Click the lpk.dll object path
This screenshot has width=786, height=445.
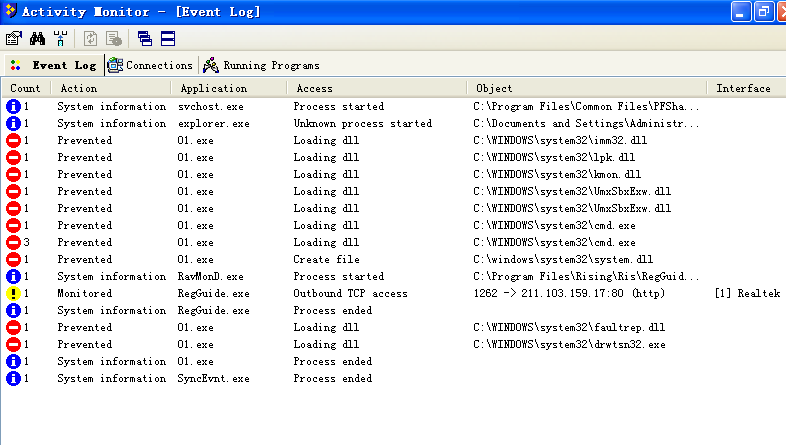(x=554, y=157)
